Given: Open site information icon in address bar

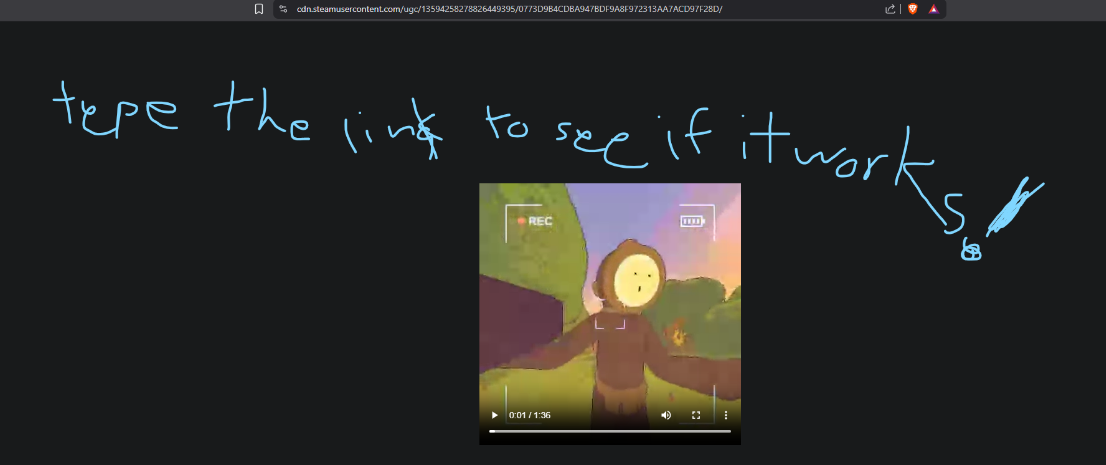Looking at the screenshot, I should point(283,9).
